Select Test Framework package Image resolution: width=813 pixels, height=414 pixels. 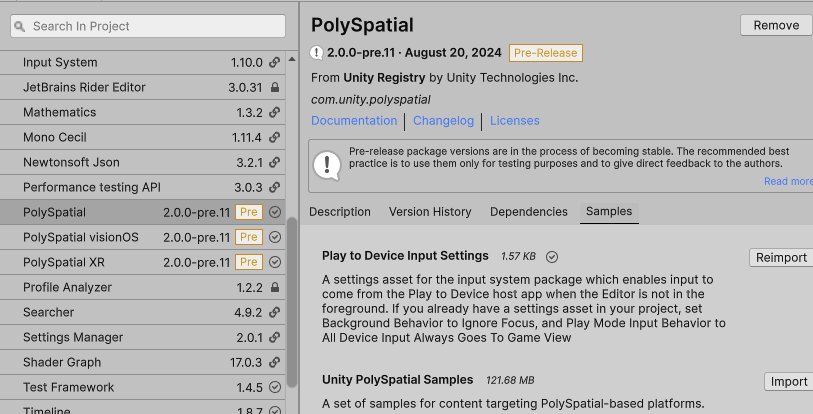coord(143,387)
